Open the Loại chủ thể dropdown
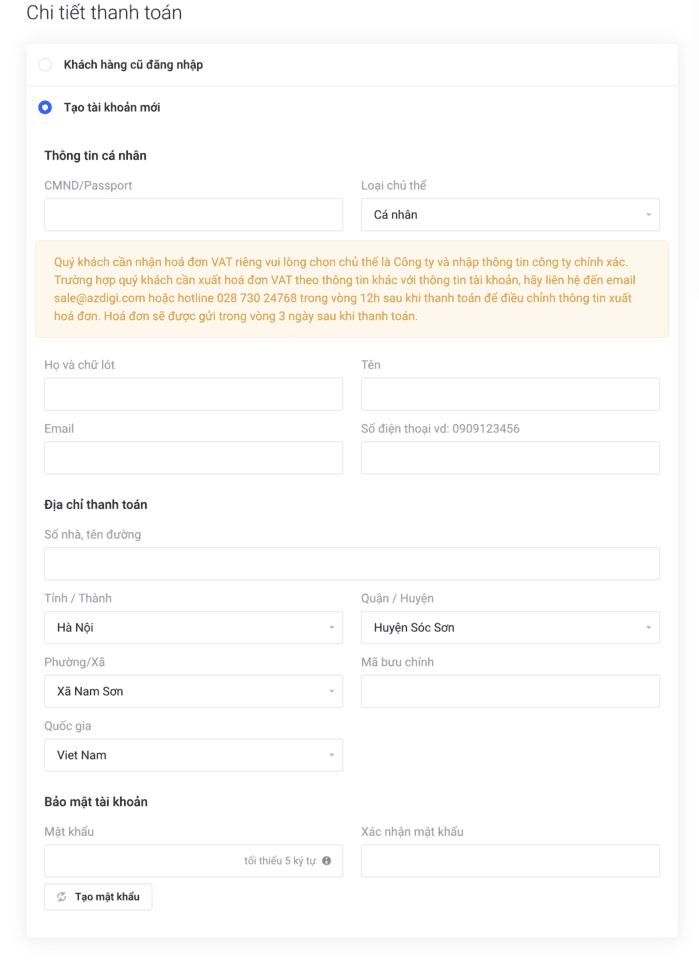The height and width of the screenshot is (960, 699). click(510, 215)
